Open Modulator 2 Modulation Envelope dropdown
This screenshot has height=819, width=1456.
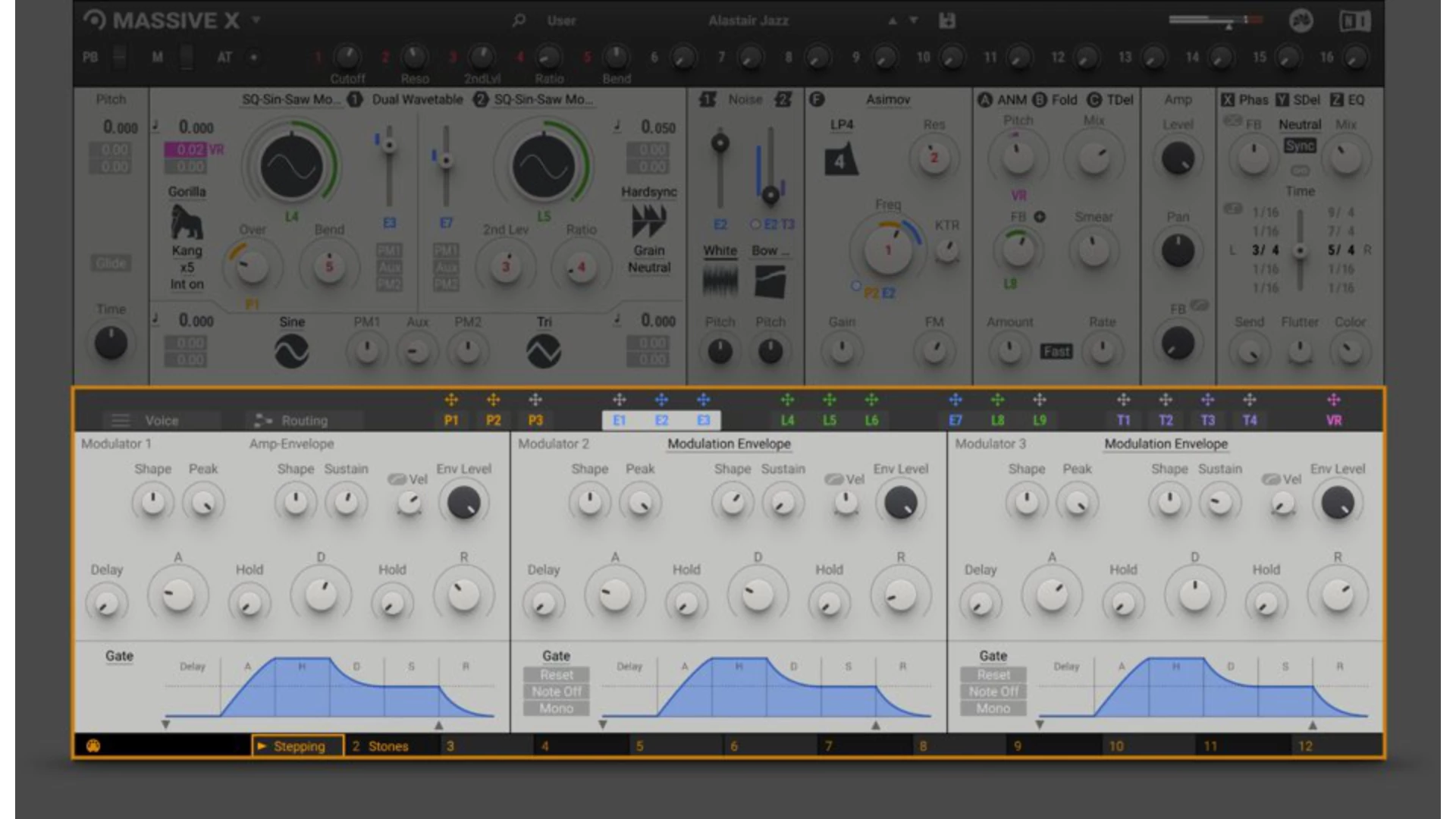coord(729,444)
